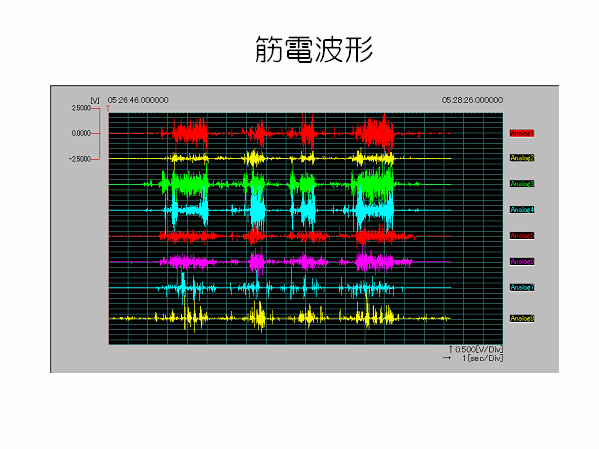The height and width of the screenshot is (449, 599).
Task: Click the red Analog1 waveform's first burst
Action: pos(190,133)
